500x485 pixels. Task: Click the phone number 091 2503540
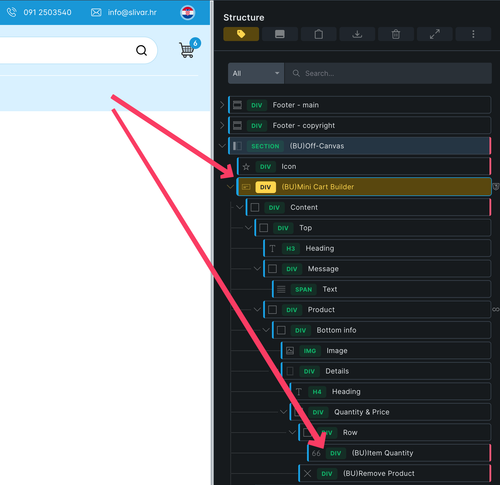pyautogui.click(x=47, y=12)
